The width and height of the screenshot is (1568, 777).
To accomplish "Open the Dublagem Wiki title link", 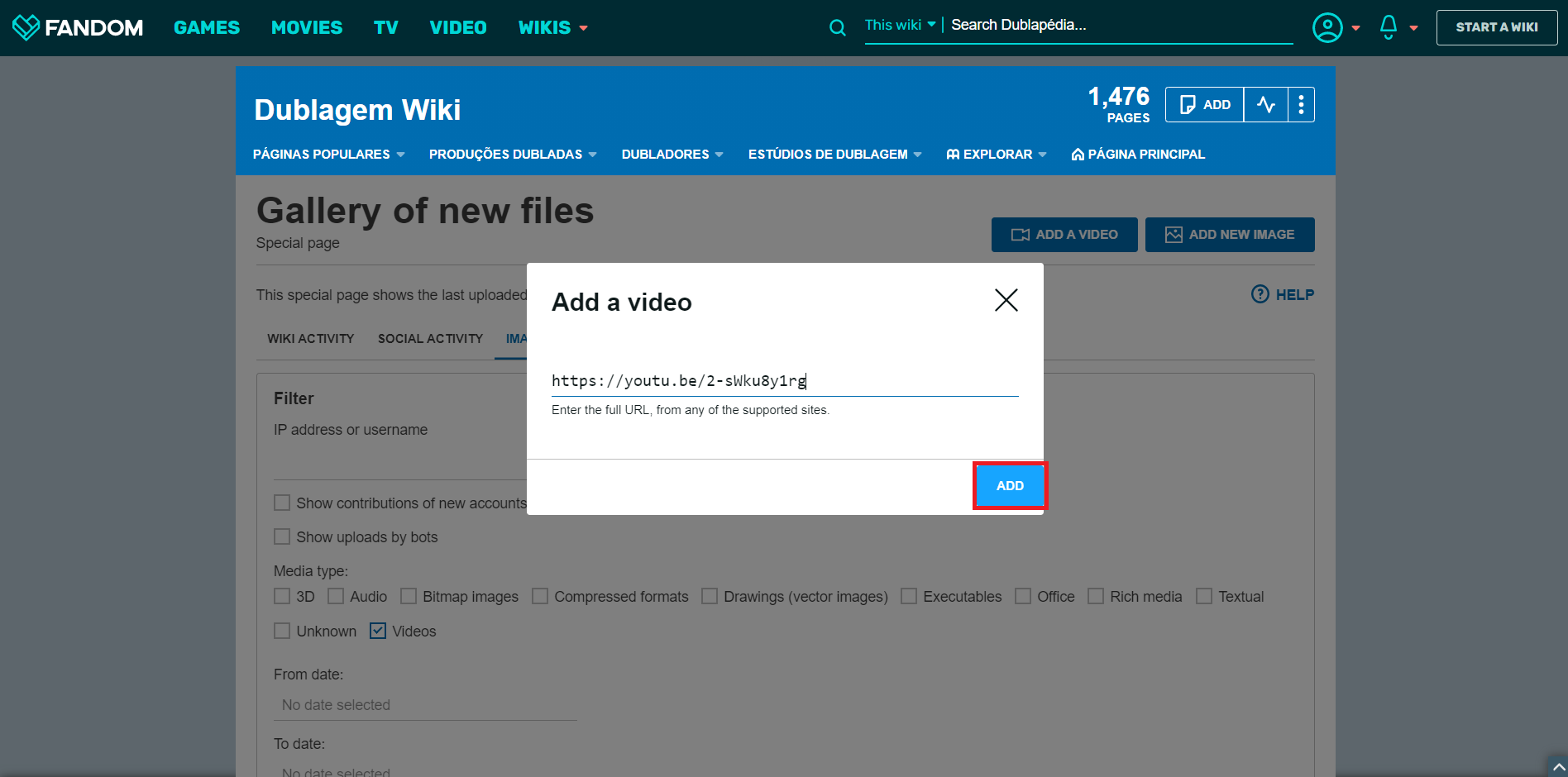I will click(357, 110).
